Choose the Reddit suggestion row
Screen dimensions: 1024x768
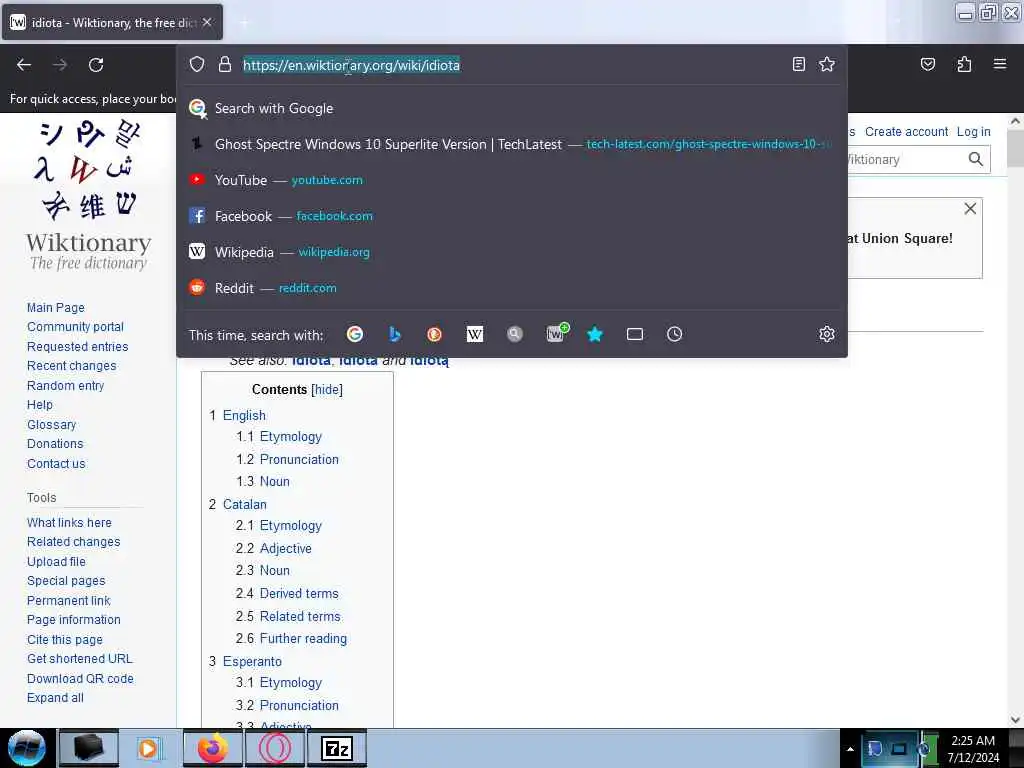click(511, 288)
